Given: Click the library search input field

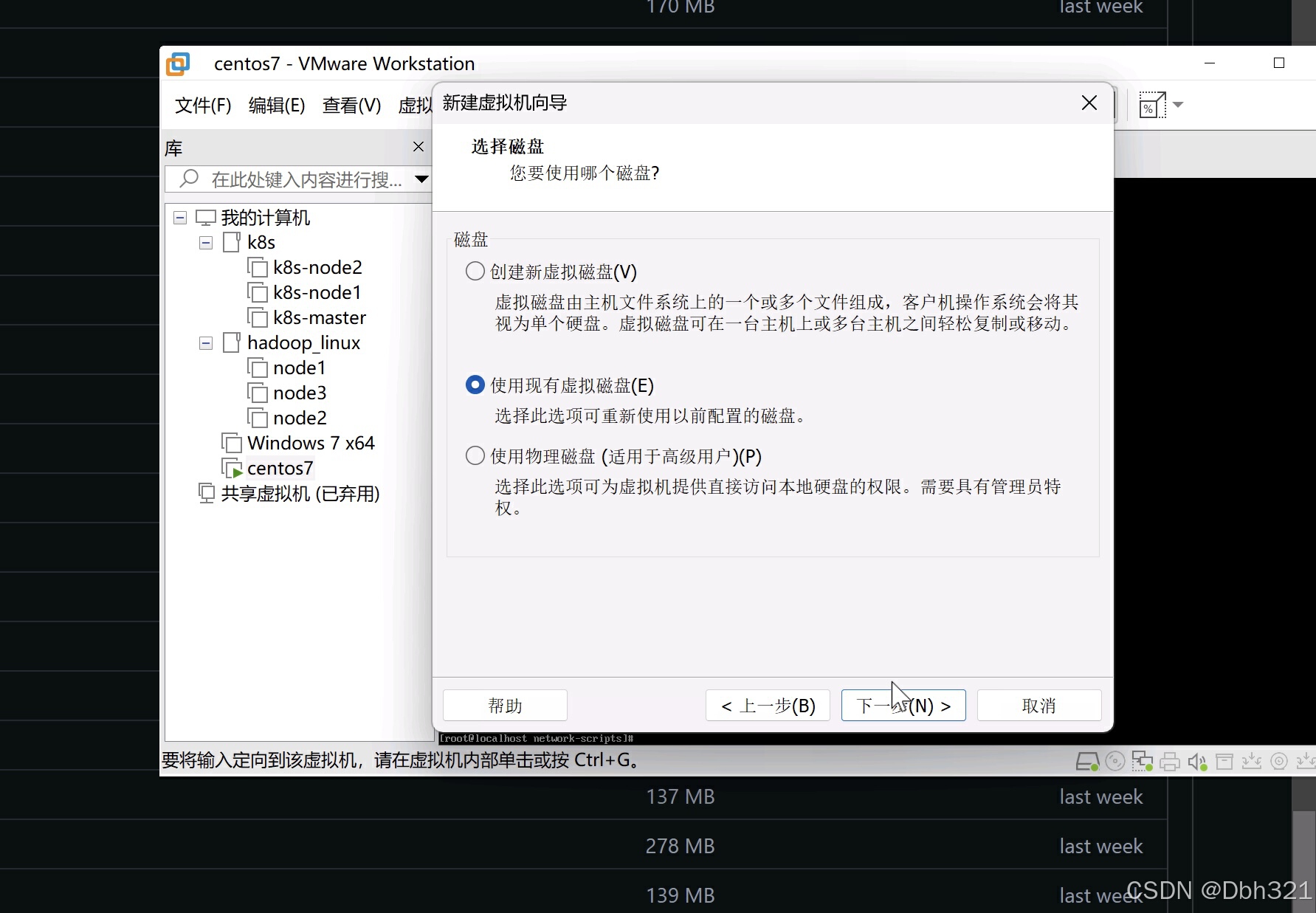Looking at the screenshot, I should [x=298, y=179].
